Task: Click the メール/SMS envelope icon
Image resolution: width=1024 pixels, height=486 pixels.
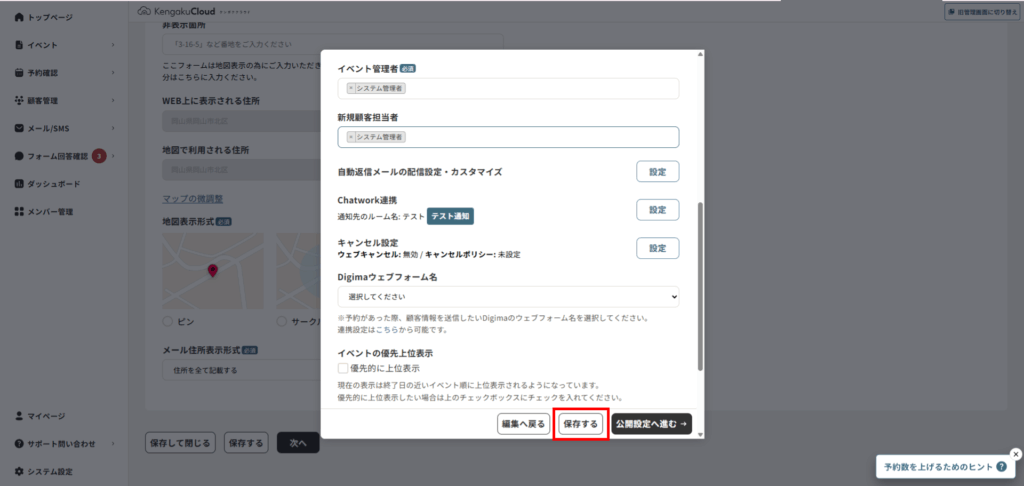Action: click(20, 129)
